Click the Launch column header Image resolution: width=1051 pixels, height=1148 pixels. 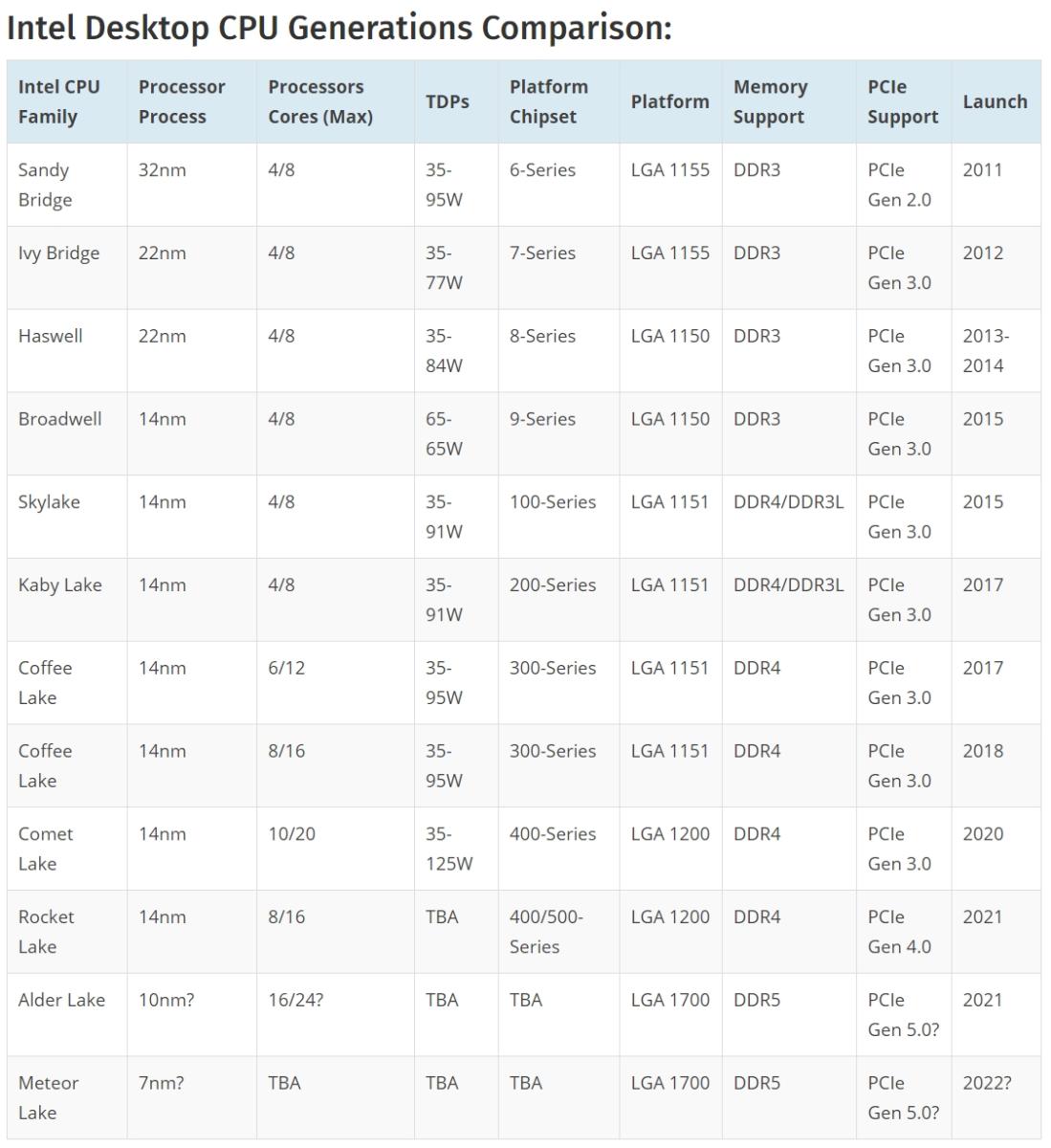pos(995,101)
